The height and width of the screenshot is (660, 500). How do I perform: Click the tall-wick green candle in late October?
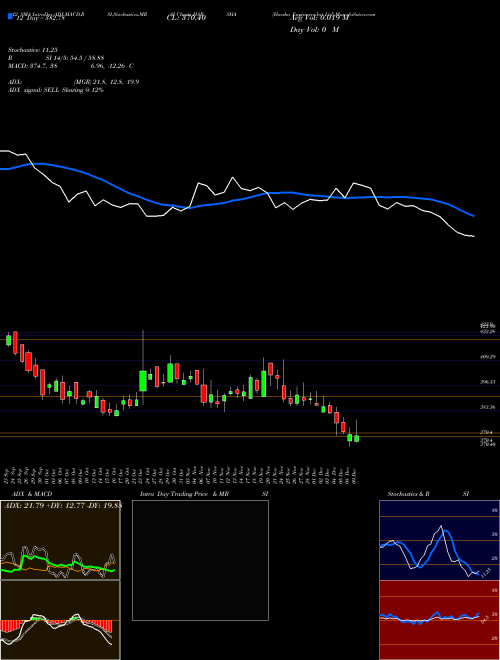pos(143,381)
